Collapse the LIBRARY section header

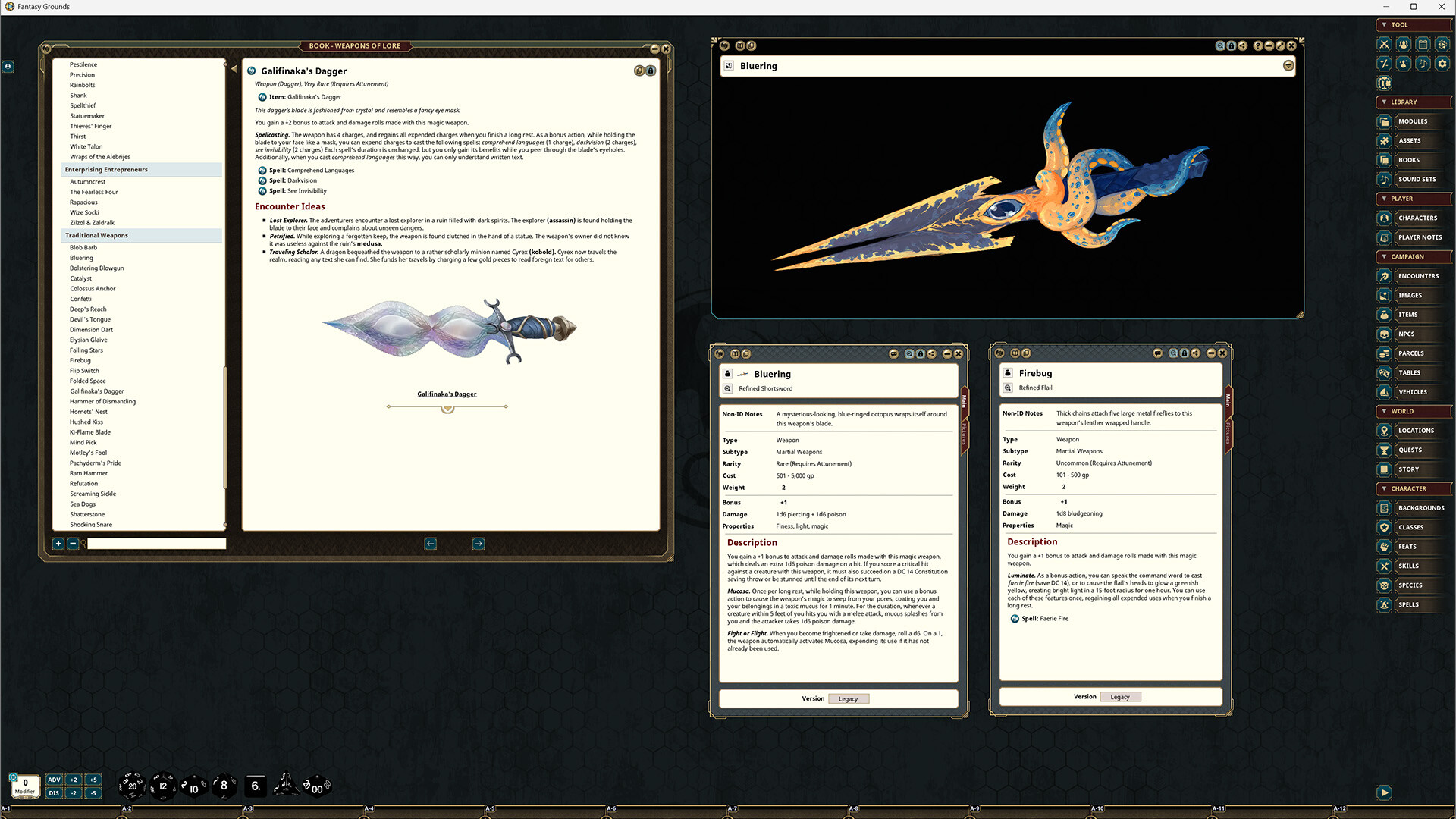pyautogui.click(x=1412, y=102)
